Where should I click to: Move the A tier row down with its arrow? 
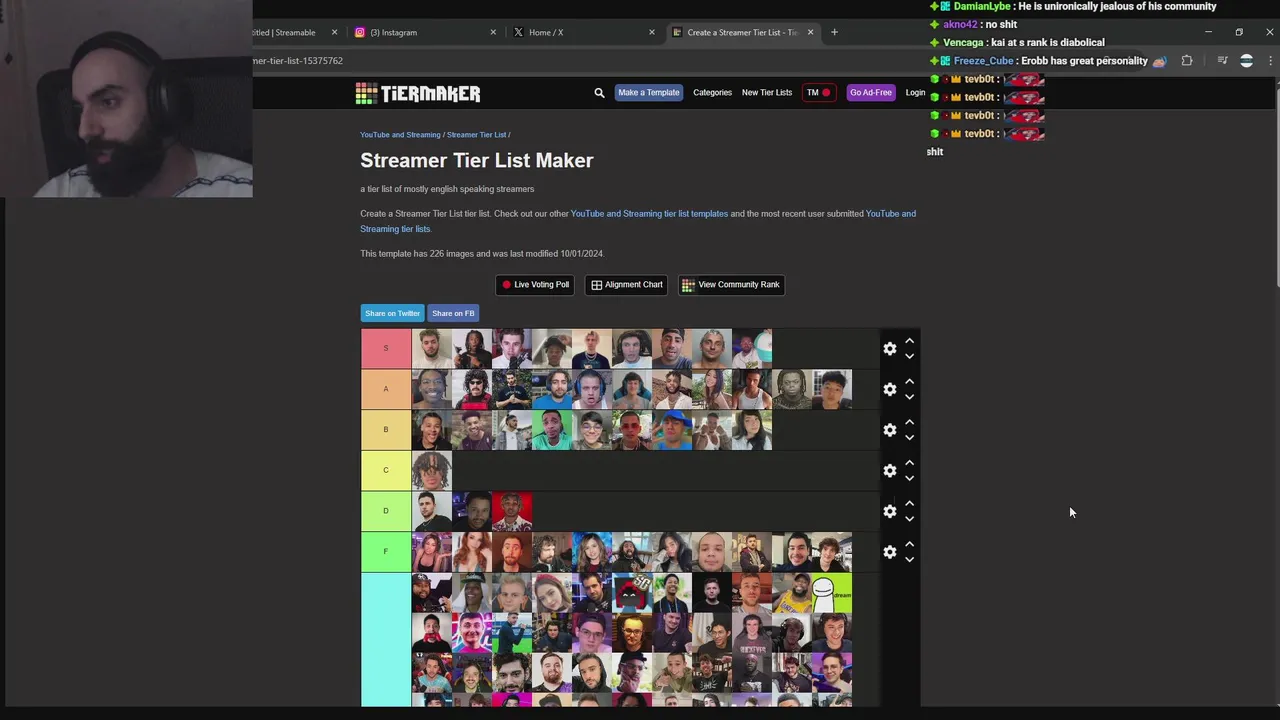pos(909,397)
